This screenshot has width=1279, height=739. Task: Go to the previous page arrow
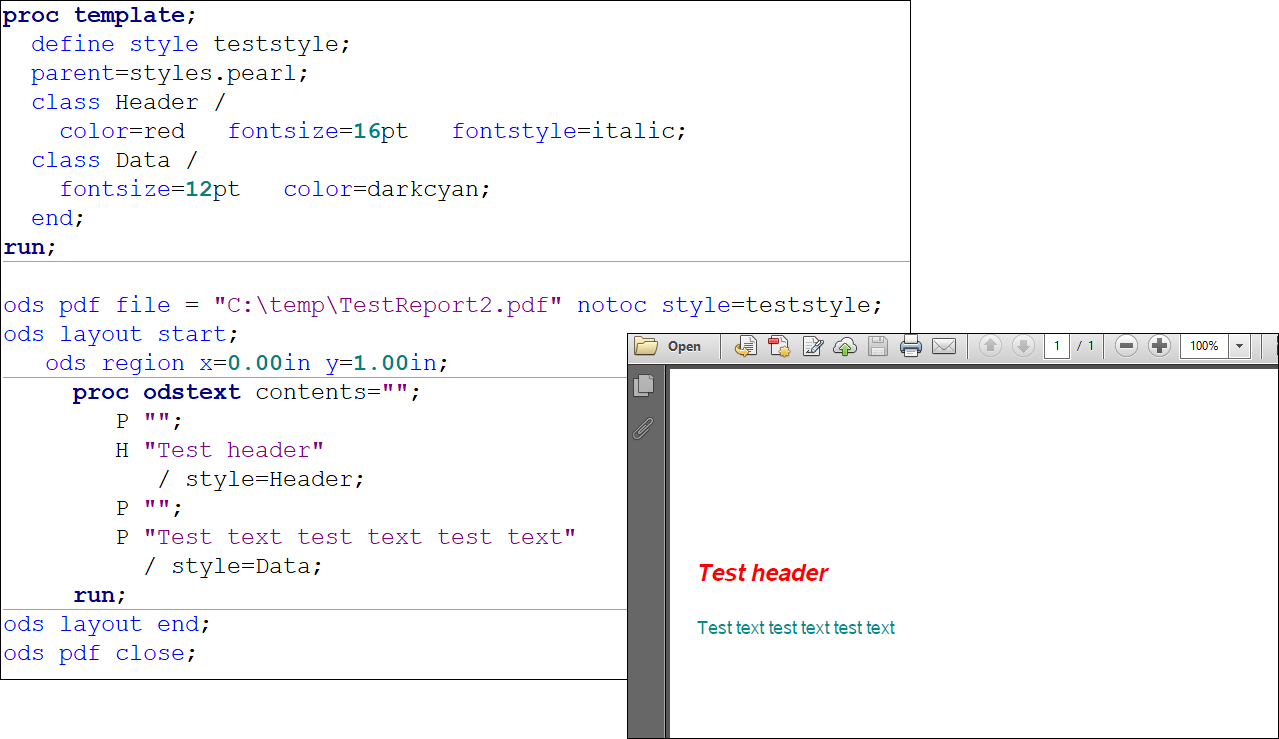coord(989,346)
